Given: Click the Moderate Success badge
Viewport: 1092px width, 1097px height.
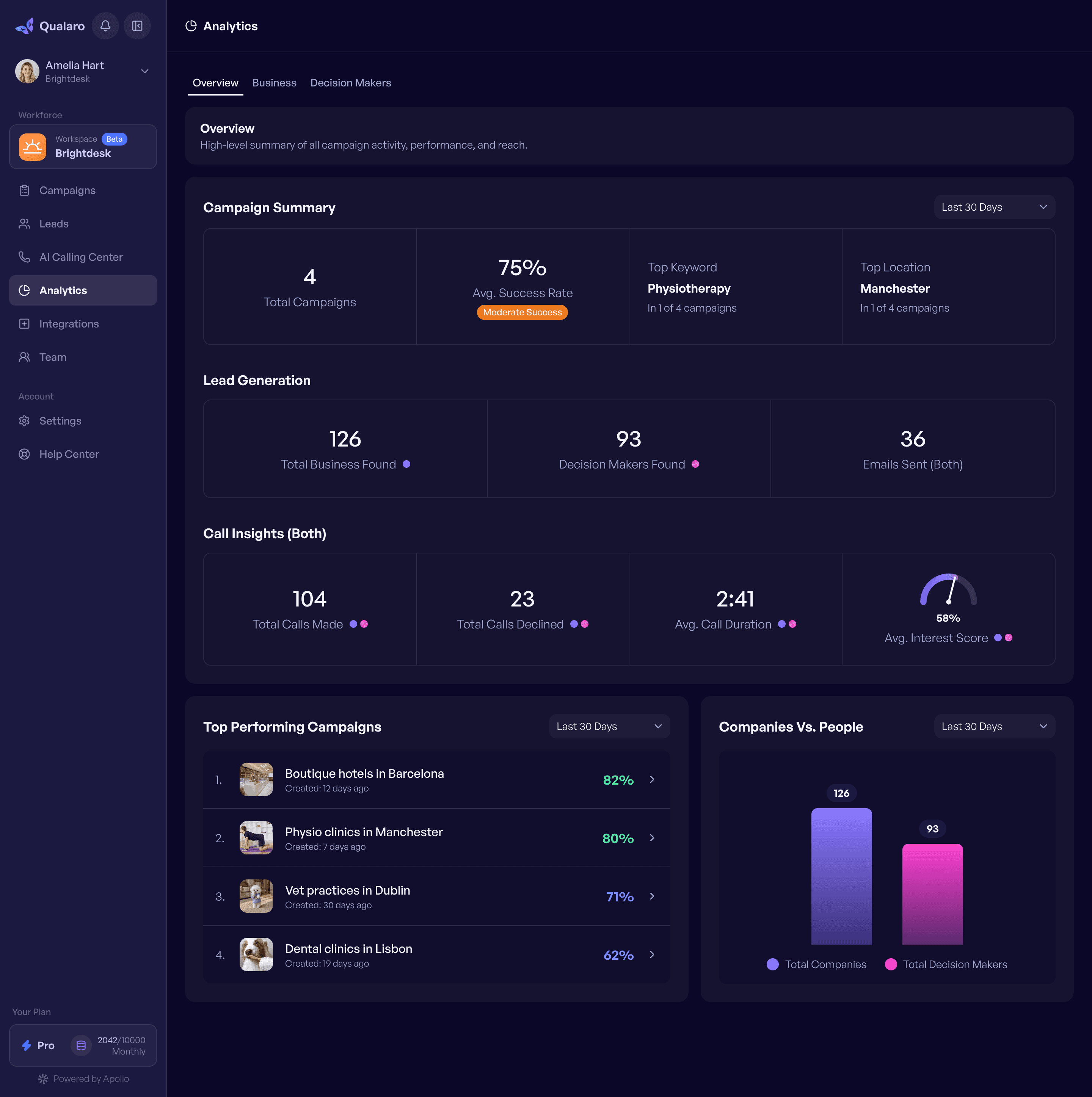Looking at the screenshot, I should click(522, 312).
